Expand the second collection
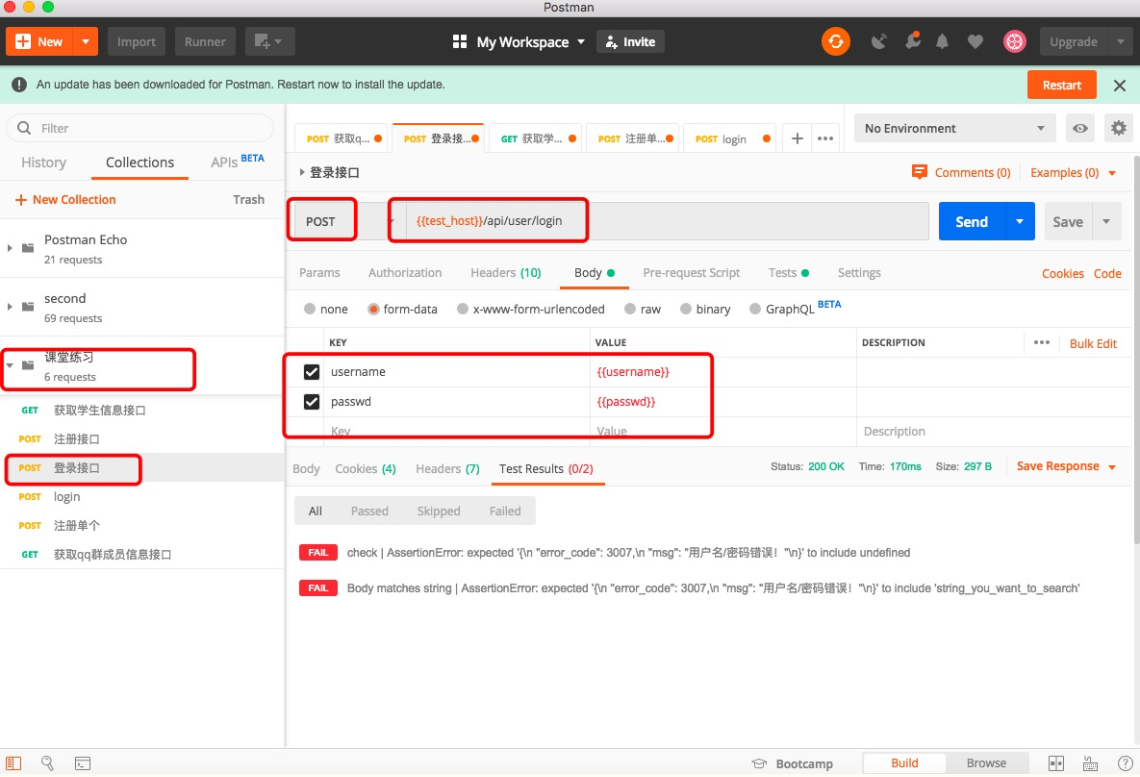This screenshot has height=777, width=1140. pyautogui.click(x=9, y=307)
